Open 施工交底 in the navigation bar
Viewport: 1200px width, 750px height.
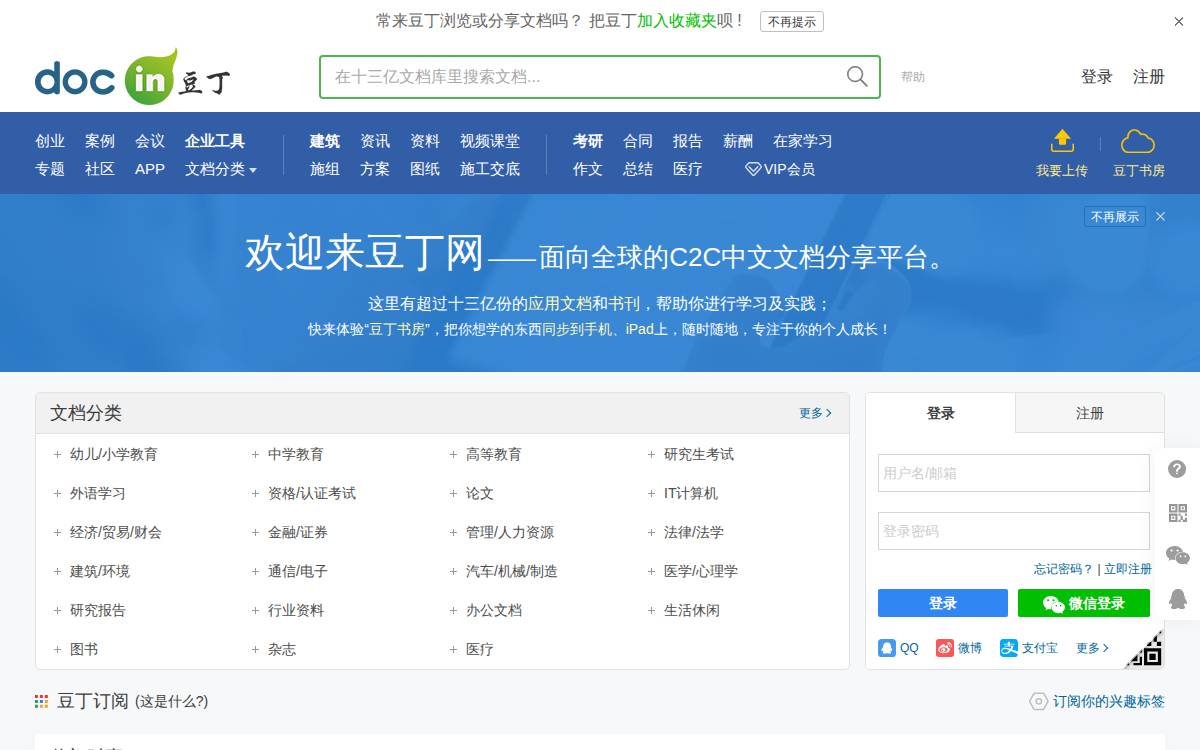pos(490,169)
